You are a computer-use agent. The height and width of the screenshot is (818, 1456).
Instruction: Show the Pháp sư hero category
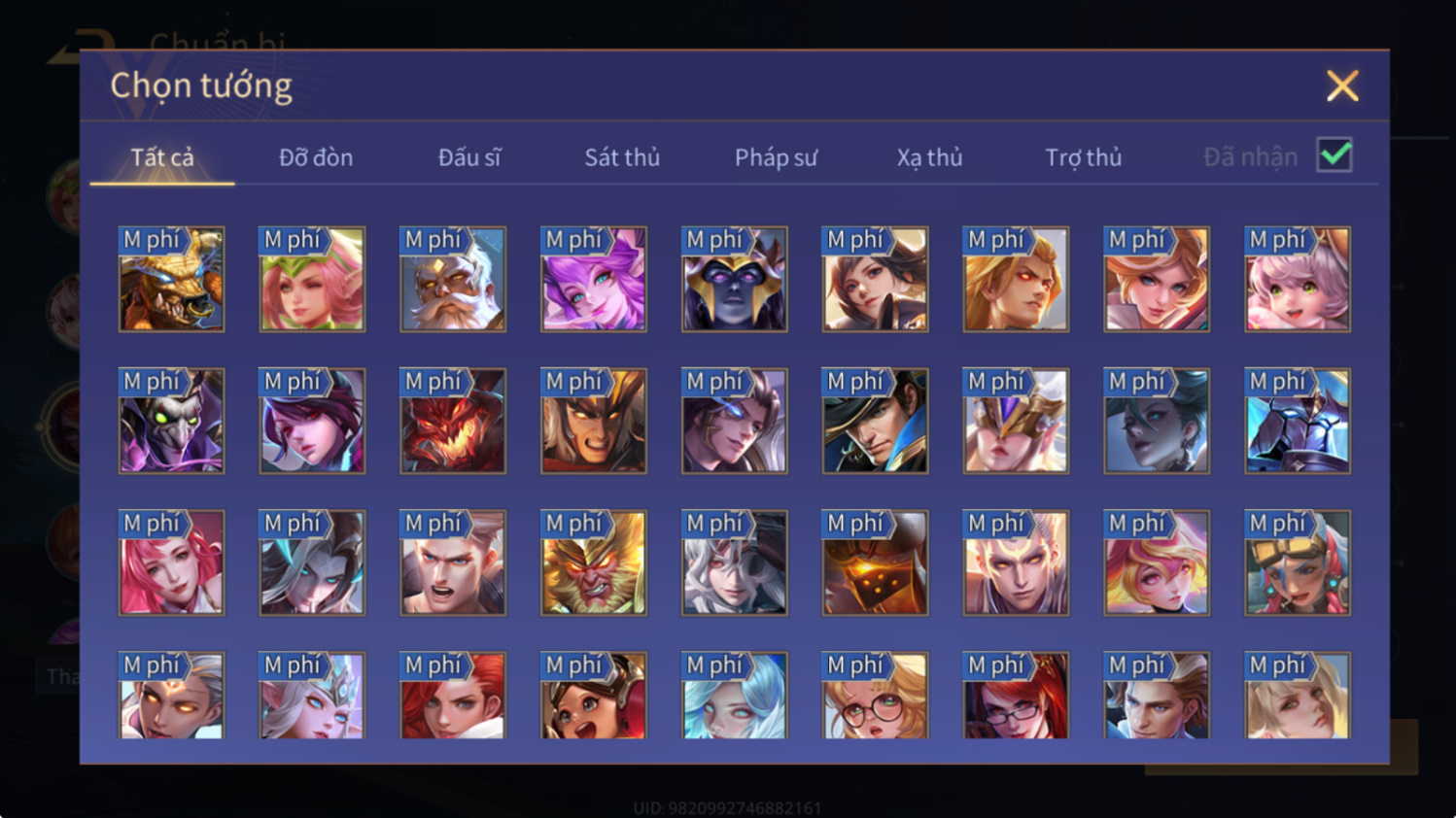click(x=776, y=157)
